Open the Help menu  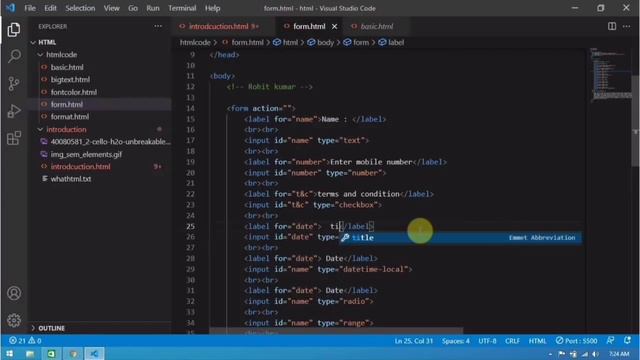tap(212, 8)
